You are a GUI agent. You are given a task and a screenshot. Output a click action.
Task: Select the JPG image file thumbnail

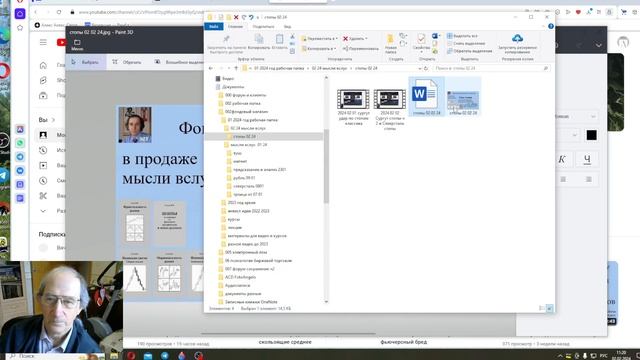coord(463,100)
